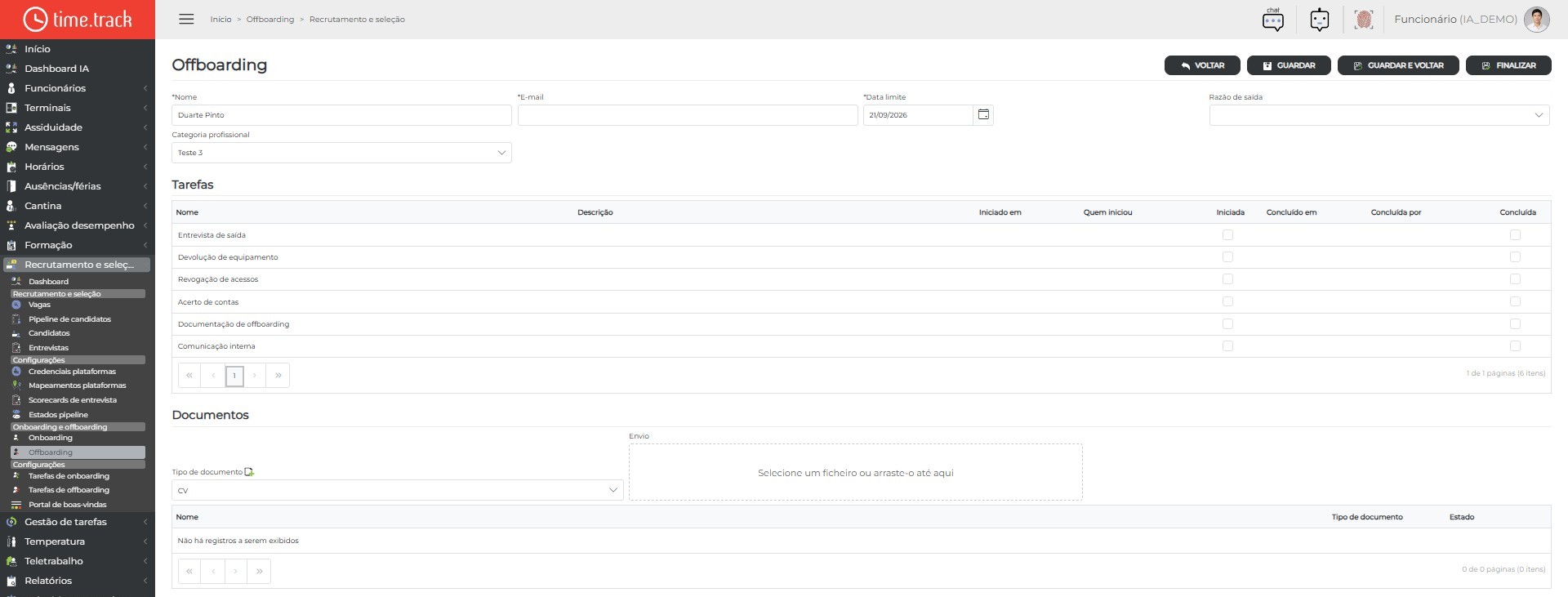Go to documents table previous page
The height and width of the screenshot is (597, 1568).
click(x=213, y=571)
